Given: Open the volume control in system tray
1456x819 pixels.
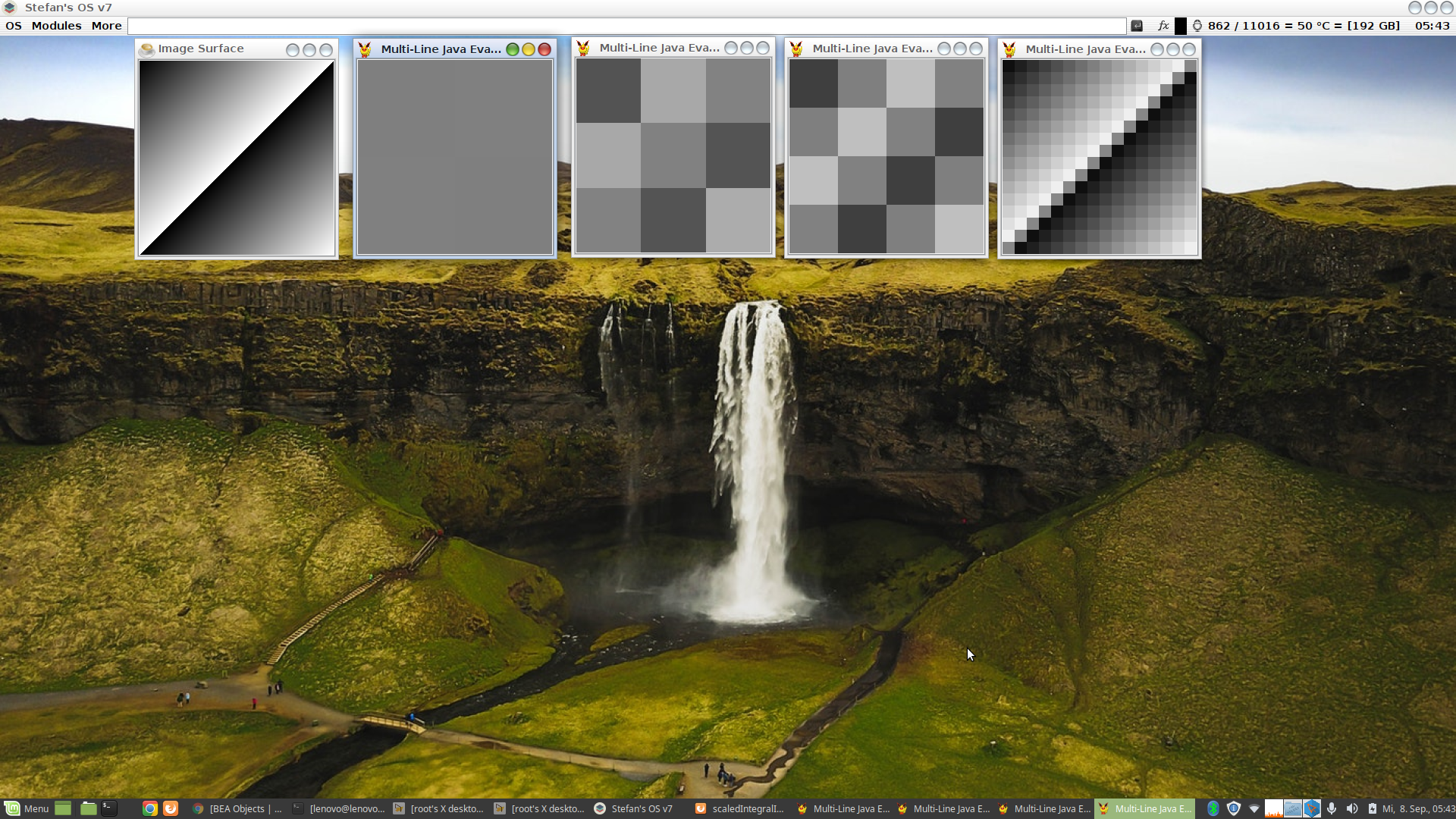Looking at the screenshot, I should pyautogui.click(x=1351, y=808).
